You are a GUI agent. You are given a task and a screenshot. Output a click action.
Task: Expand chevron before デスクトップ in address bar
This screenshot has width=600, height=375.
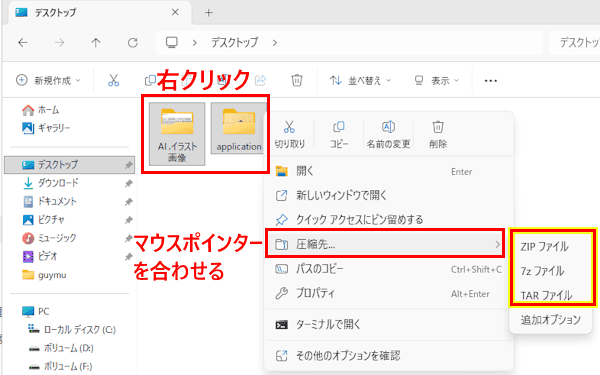pyautogui.click(x=194, y=42)
